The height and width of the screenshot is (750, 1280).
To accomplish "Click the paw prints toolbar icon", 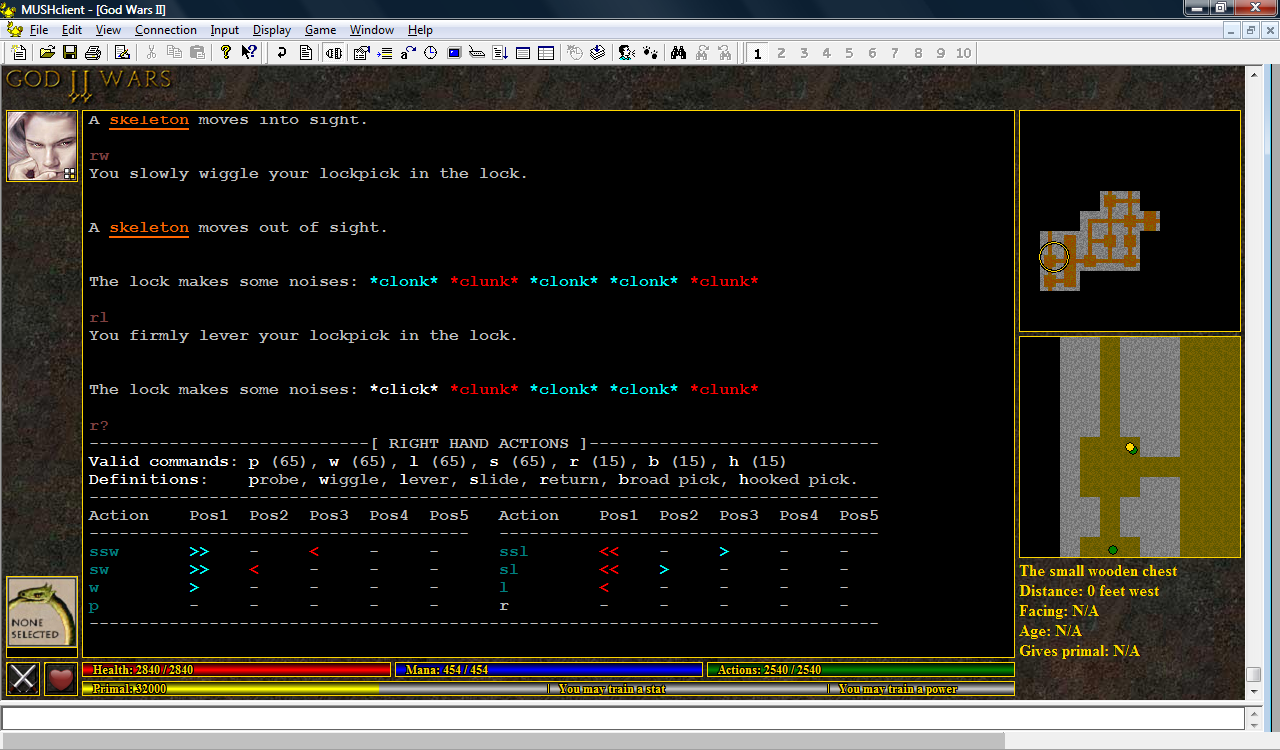I will [649, 53].
